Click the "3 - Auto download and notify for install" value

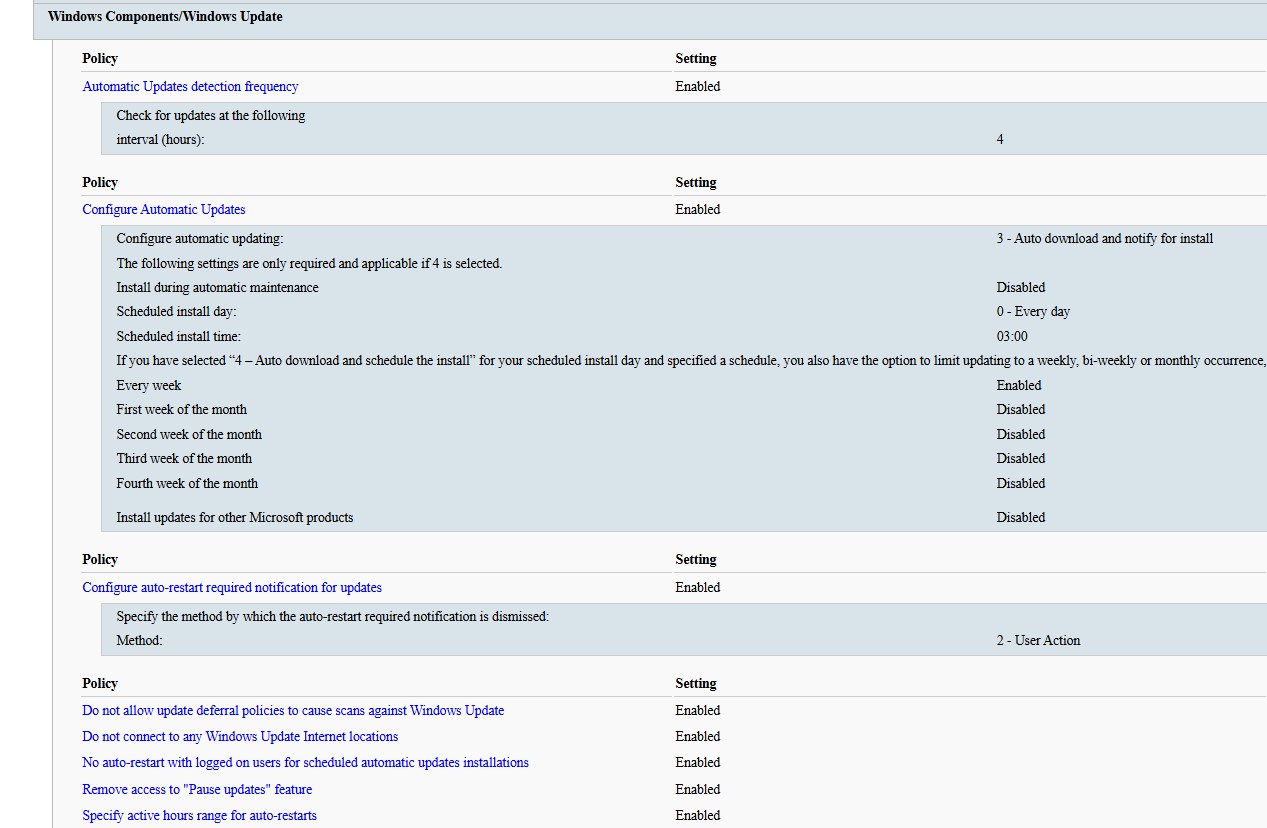1104,239
